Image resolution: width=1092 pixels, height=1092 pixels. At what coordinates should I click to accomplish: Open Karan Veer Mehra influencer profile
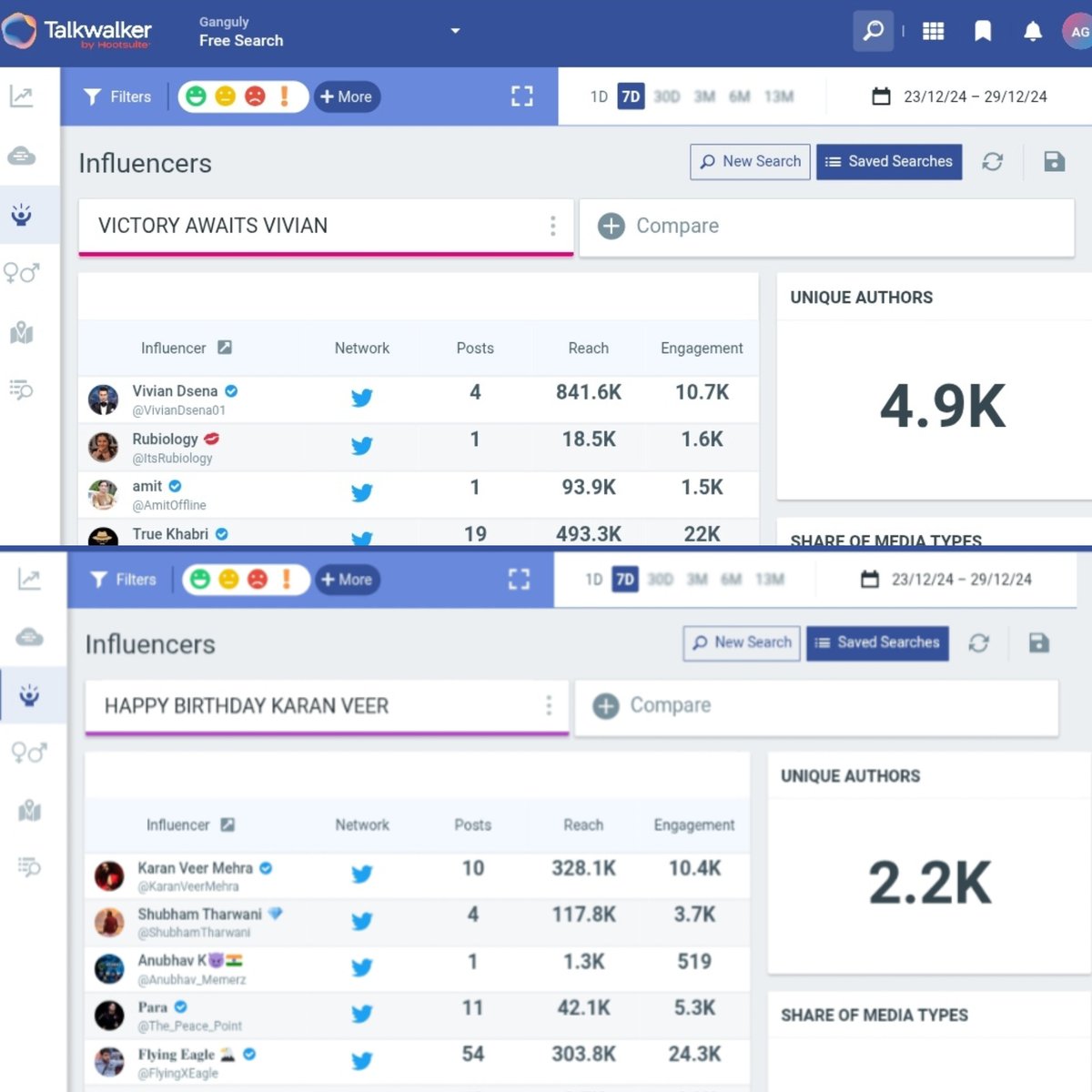click(x=195, y=868)
